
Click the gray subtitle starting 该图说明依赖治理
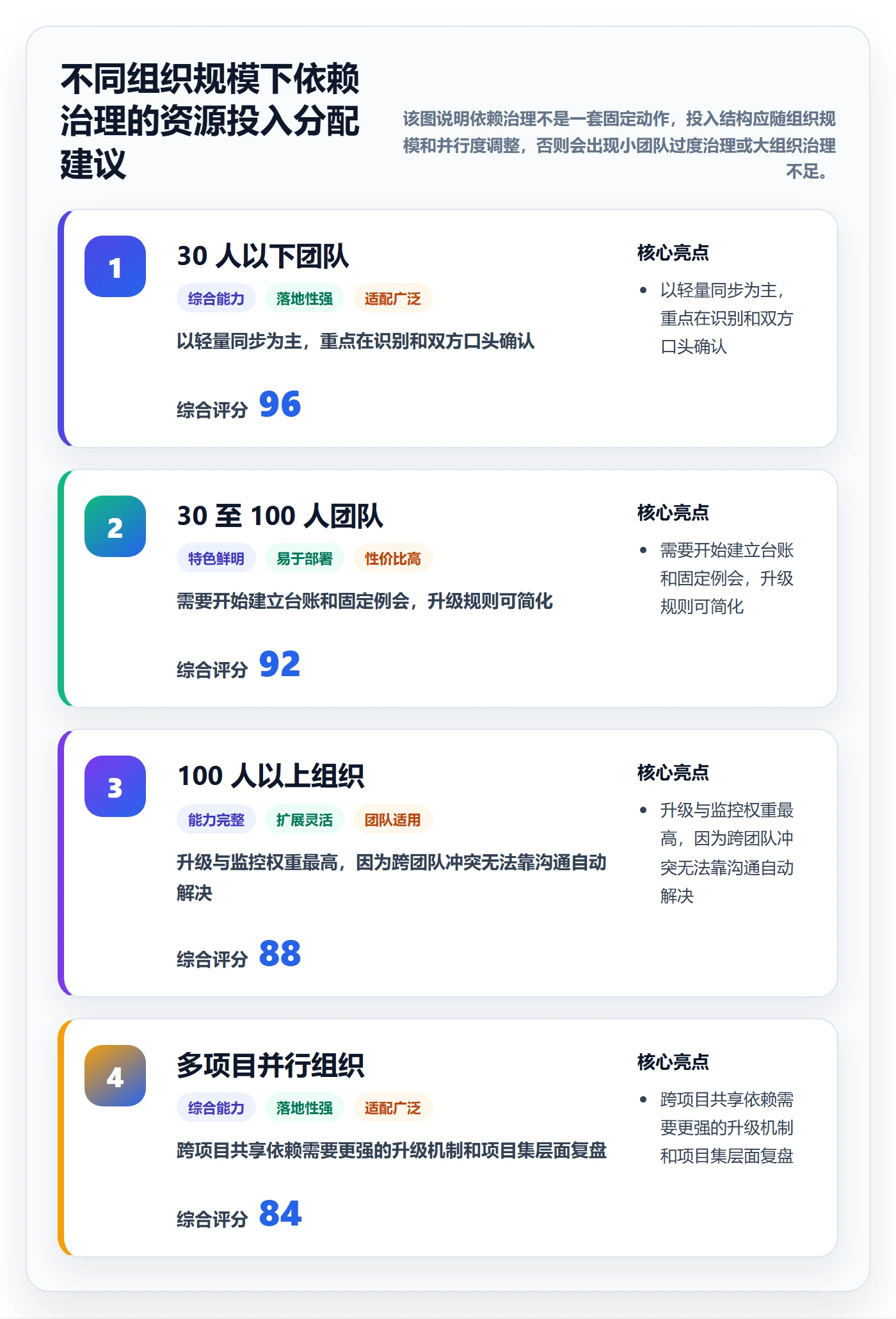coord(620,145)
